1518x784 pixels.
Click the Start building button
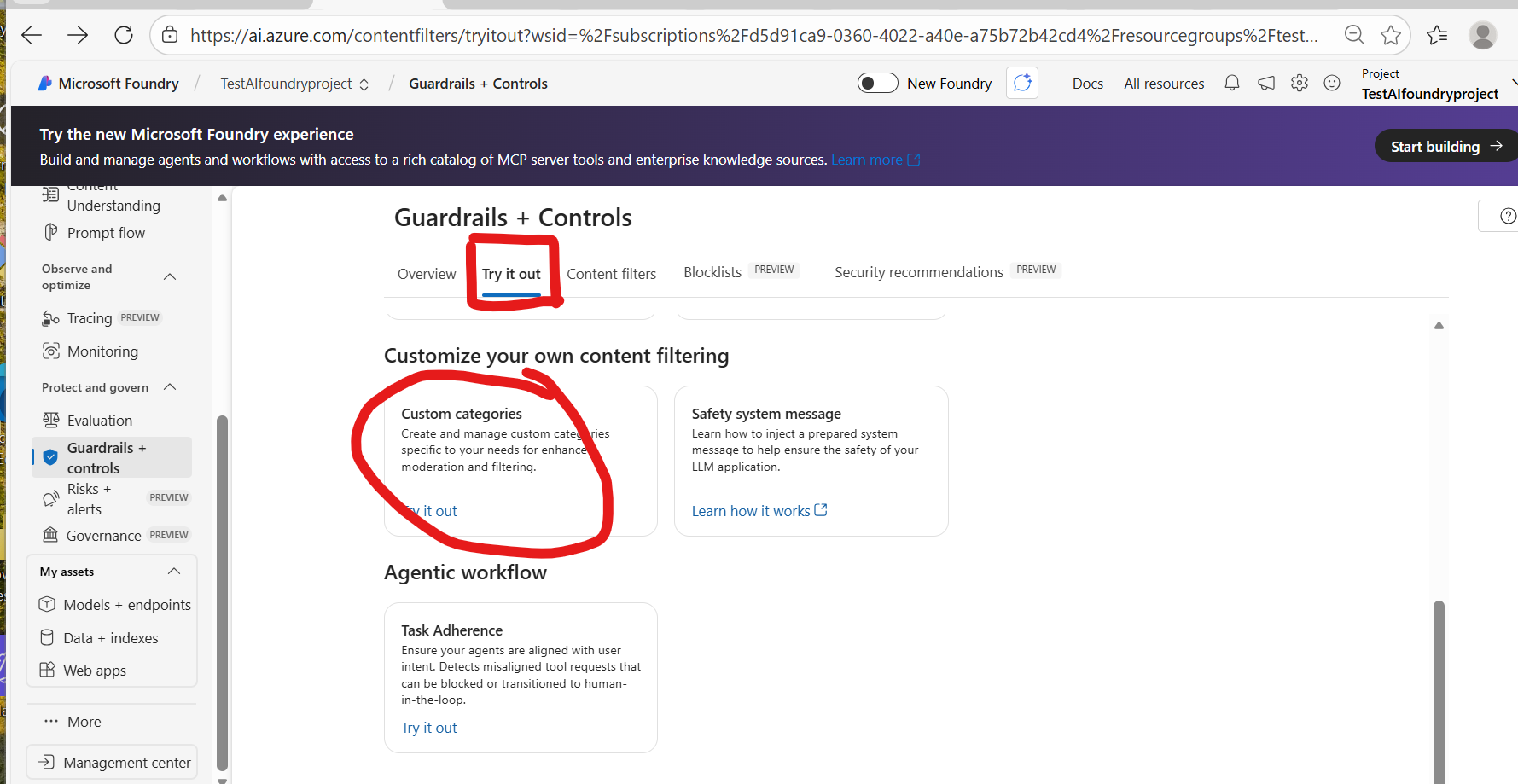tap(1446, 146)
